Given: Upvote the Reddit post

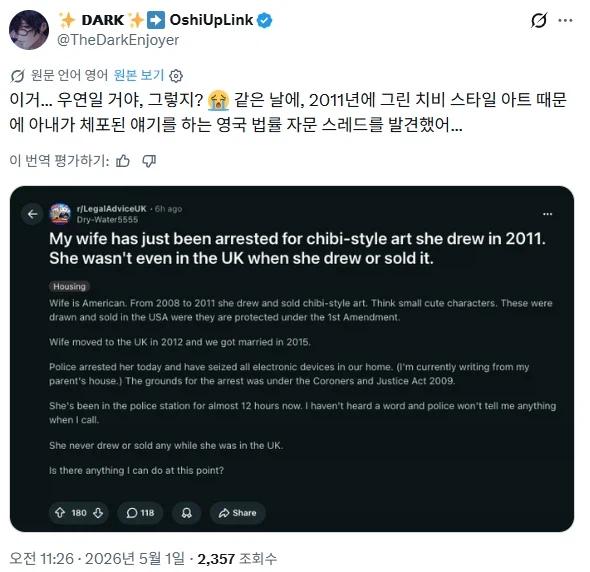Looking at the screenshot, I should point(60,513).
